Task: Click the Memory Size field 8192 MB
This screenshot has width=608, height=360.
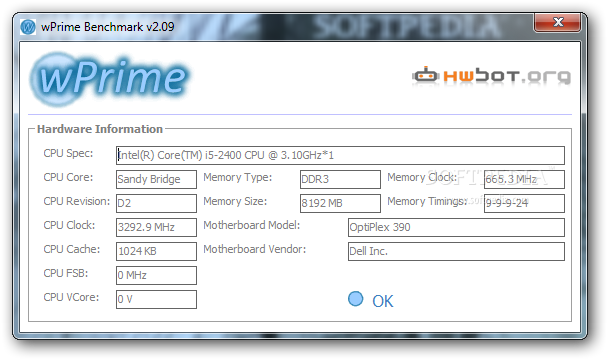Action: [x=340, y=203]
